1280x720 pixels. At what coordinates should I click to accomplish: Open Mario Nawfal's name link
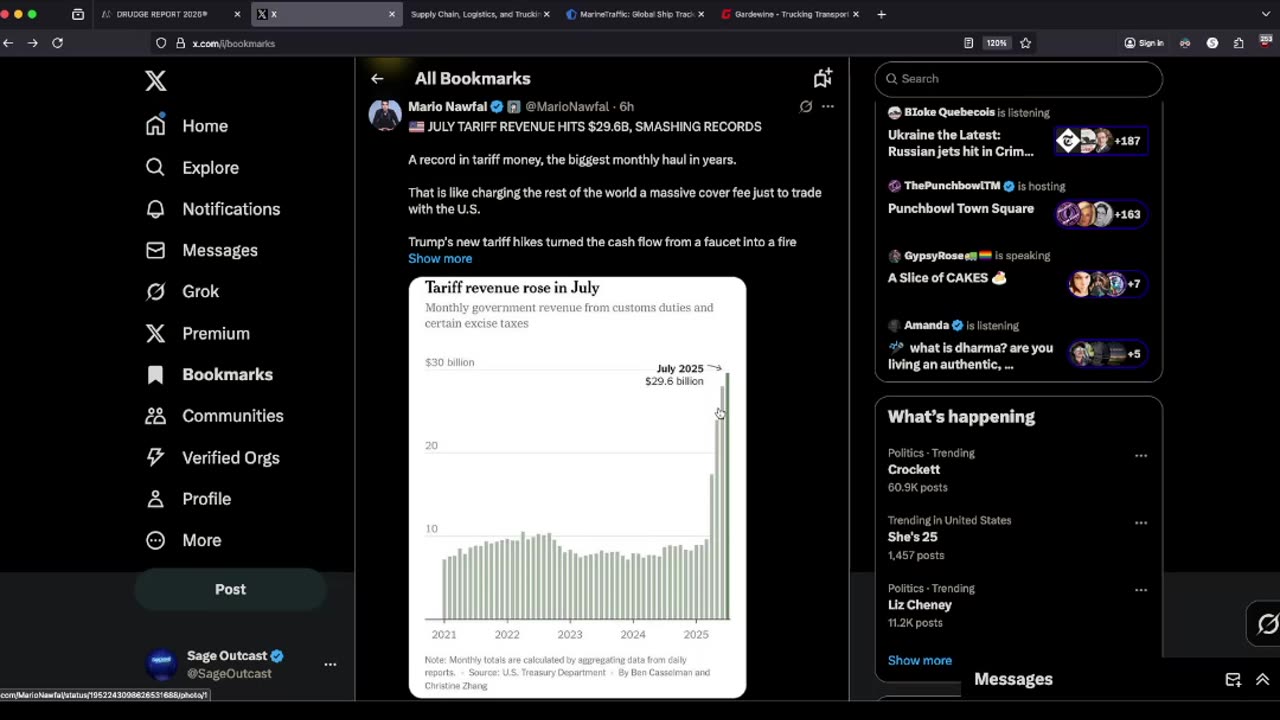click(x=447, y=106)
